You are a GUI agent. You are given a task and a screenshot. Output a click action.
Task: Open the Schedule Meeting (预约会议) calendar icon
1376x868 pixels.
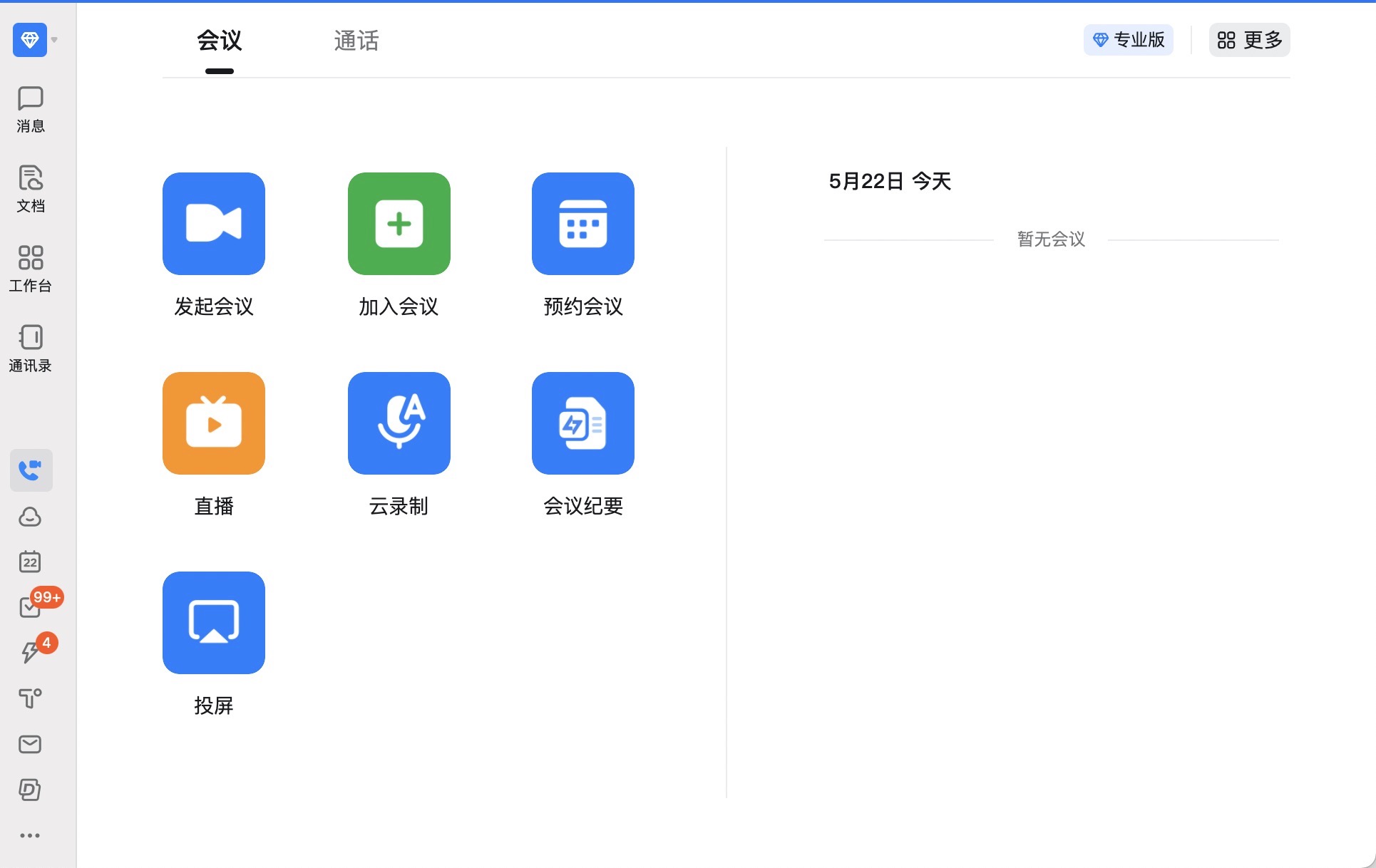582,224
